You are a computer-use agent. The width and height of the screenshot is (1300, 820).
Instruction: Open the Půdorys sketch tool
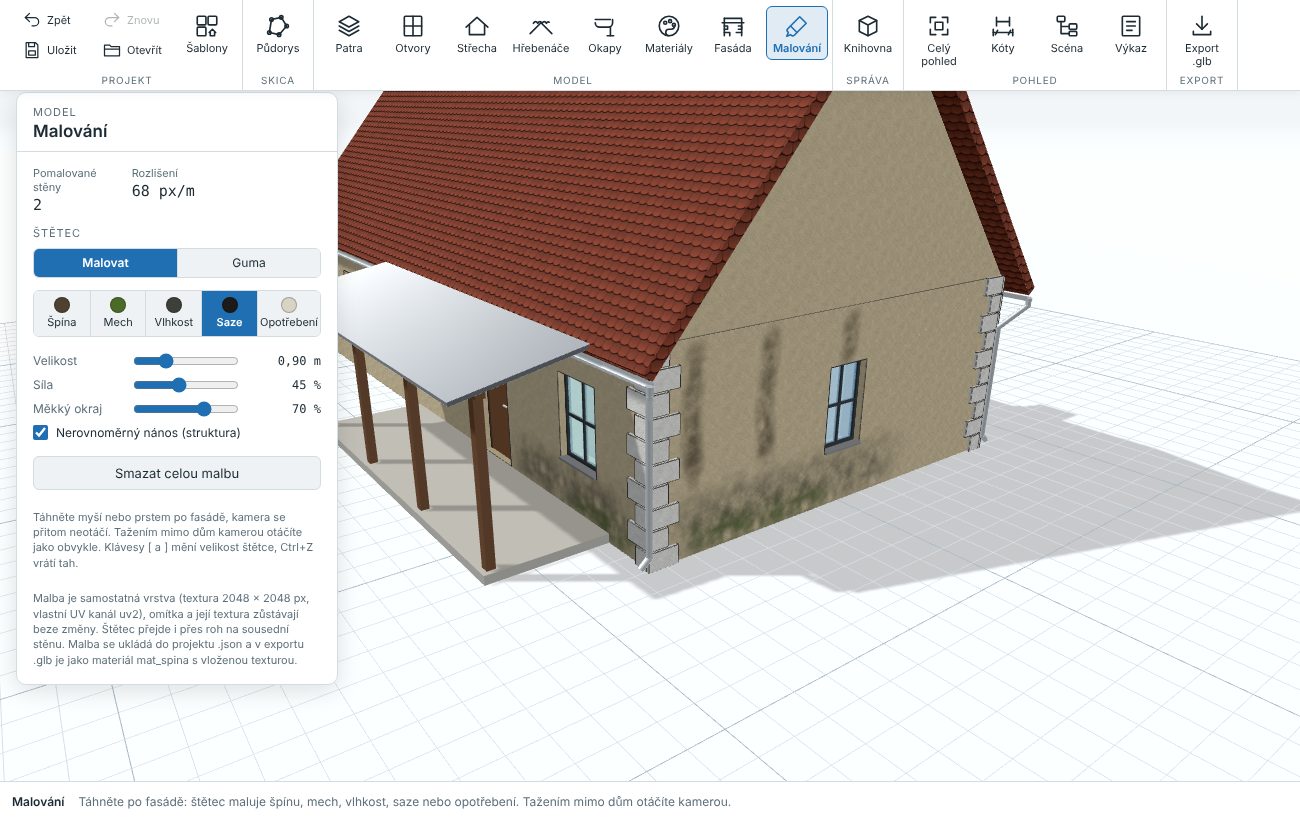[278, 33]
